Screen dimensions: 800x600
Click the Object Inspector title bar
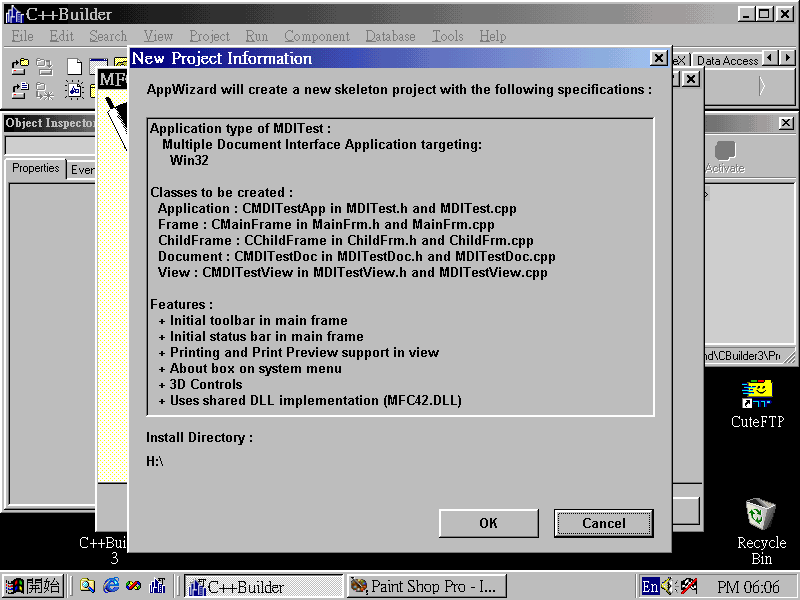(x=50, y=123)
